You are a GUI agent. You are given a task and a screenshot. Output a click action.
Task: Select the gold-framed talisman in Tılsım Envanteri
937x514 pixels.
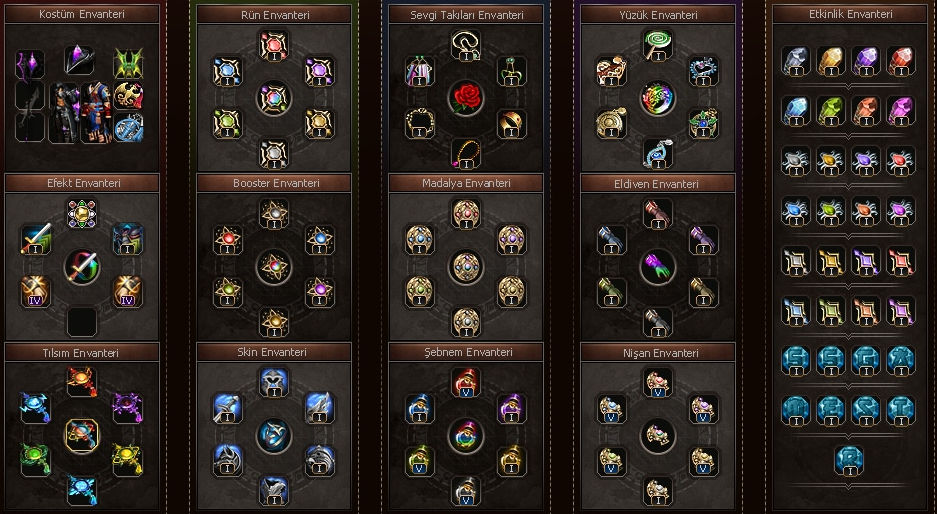[82, 435]
